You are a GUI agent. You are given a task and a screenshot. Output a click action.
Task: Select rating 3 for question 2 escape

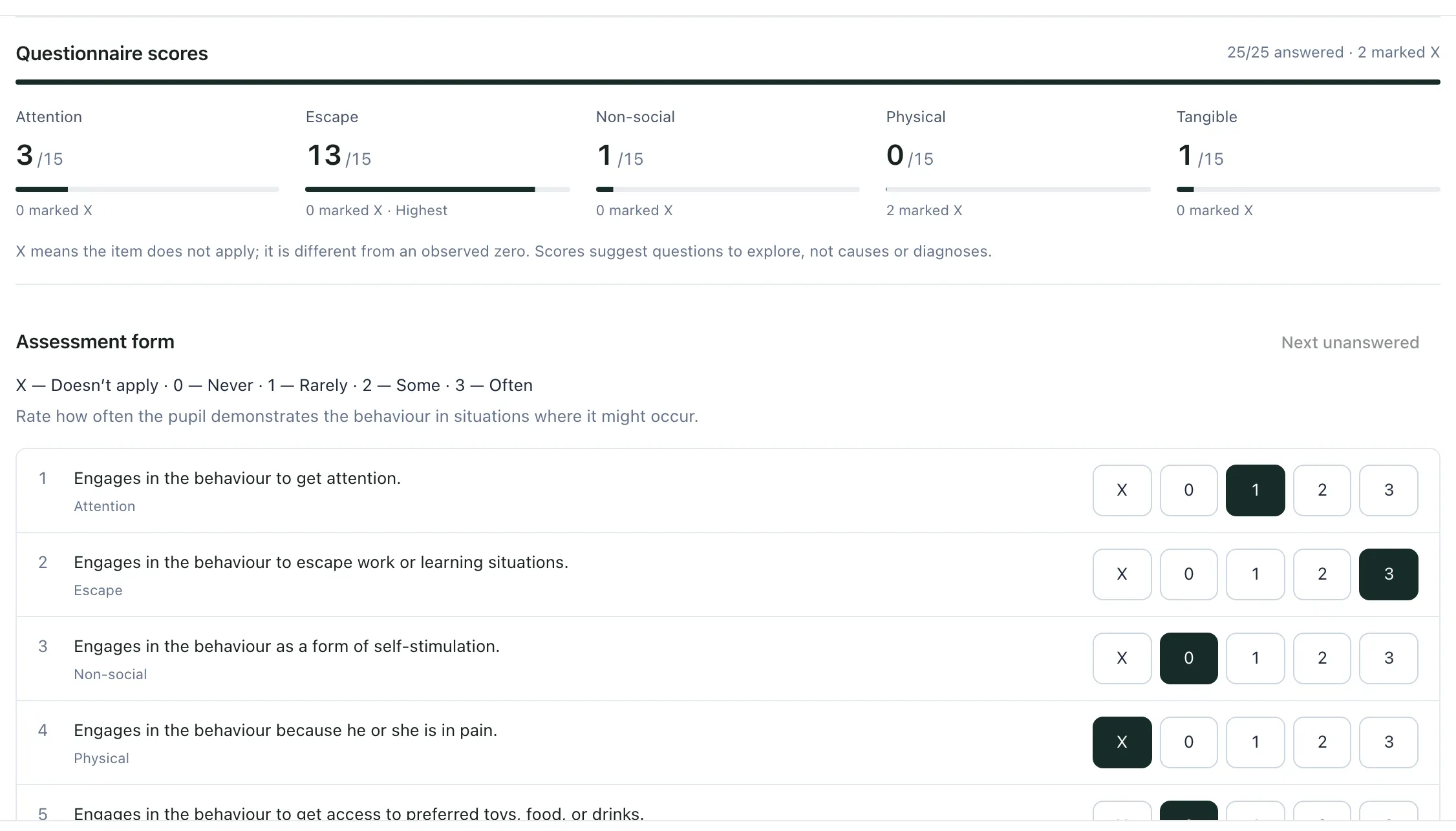[x=1388, y=574]
